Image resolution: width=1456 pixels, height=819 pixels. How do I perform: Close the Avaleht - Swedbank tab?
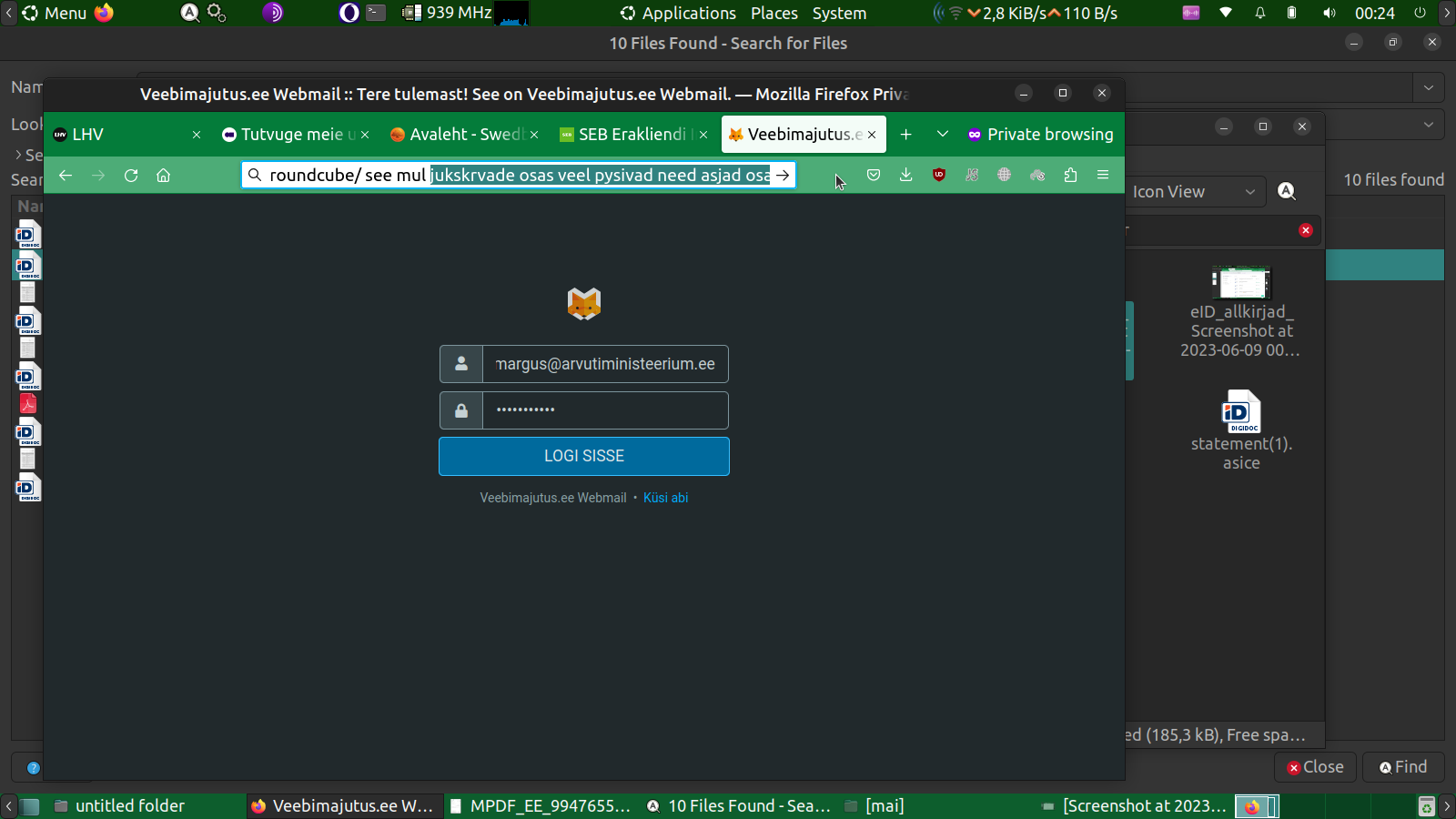point(534,135)
